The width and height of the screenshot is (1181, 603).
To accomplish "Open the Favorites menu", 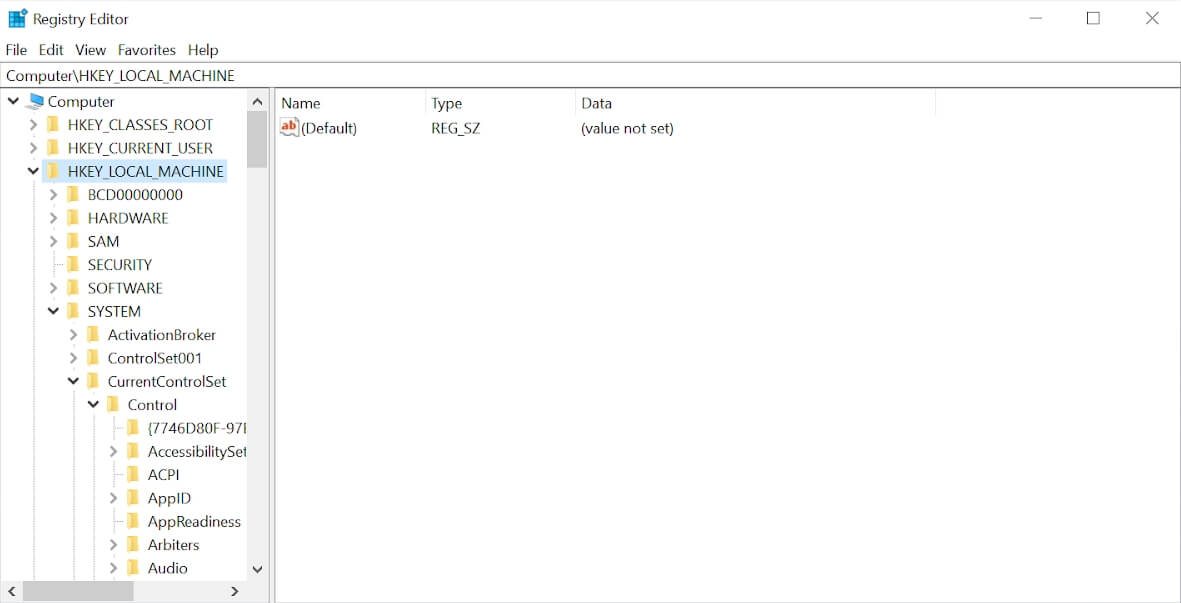I will (146, 49).
